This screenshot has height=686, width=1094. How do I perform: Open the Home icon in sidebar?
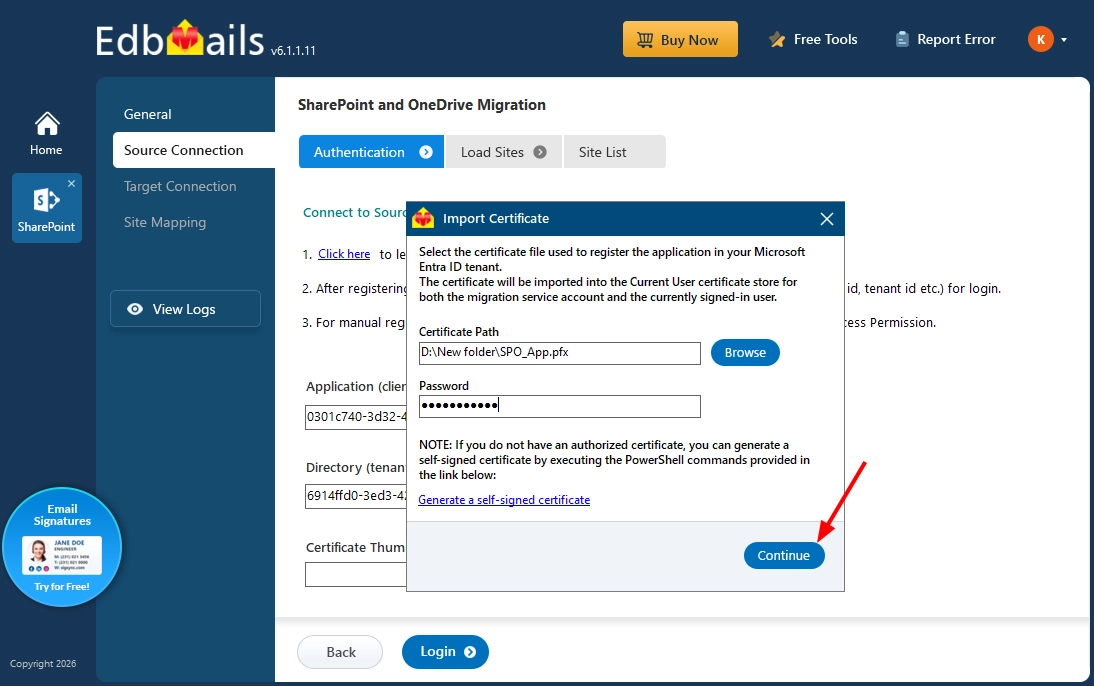(46, 134)
